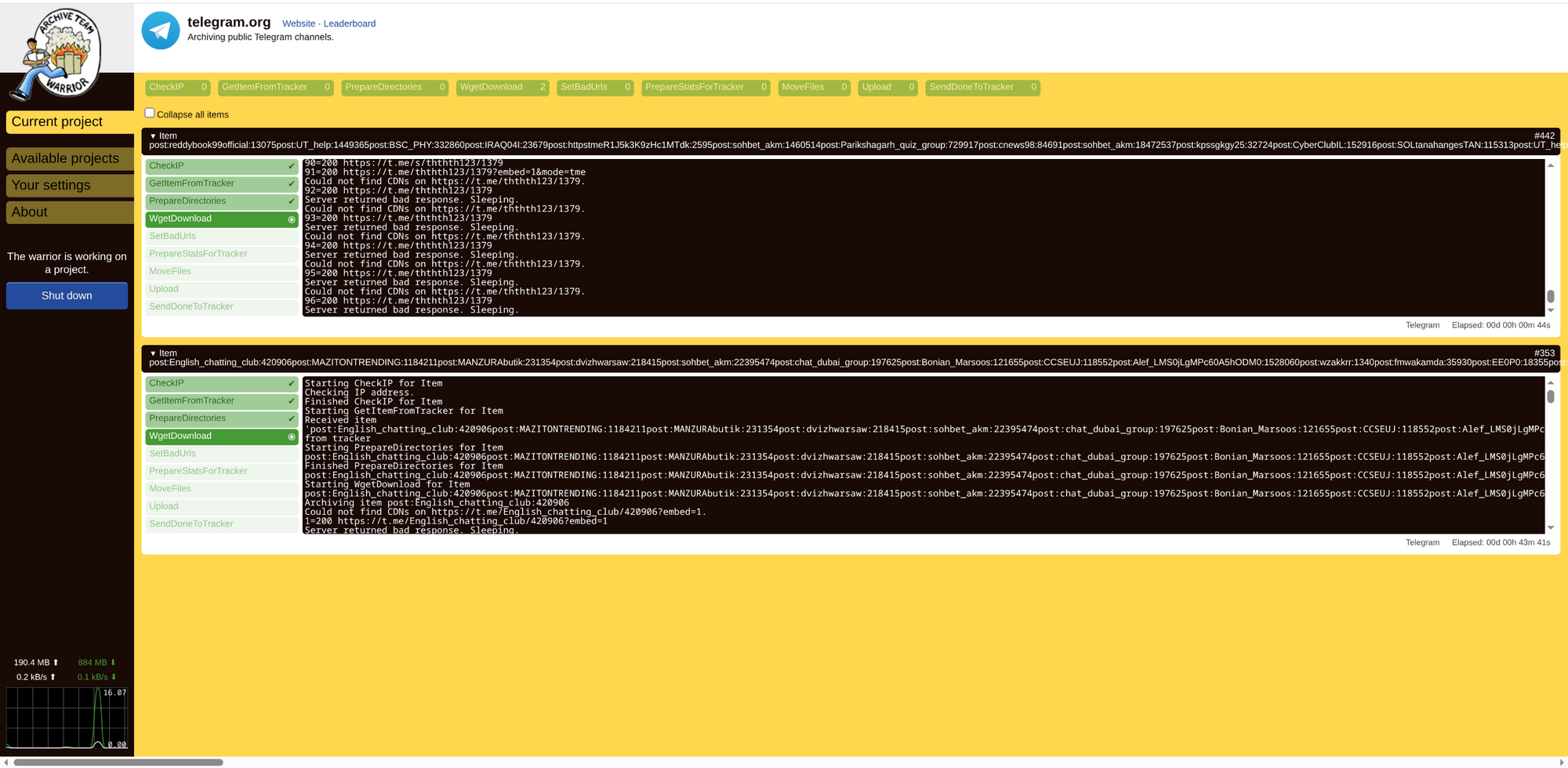This screenshot has height=768, width=1568.
Task: Click checkmark icon of CheckIP in item #353
Action: point(292,384)
